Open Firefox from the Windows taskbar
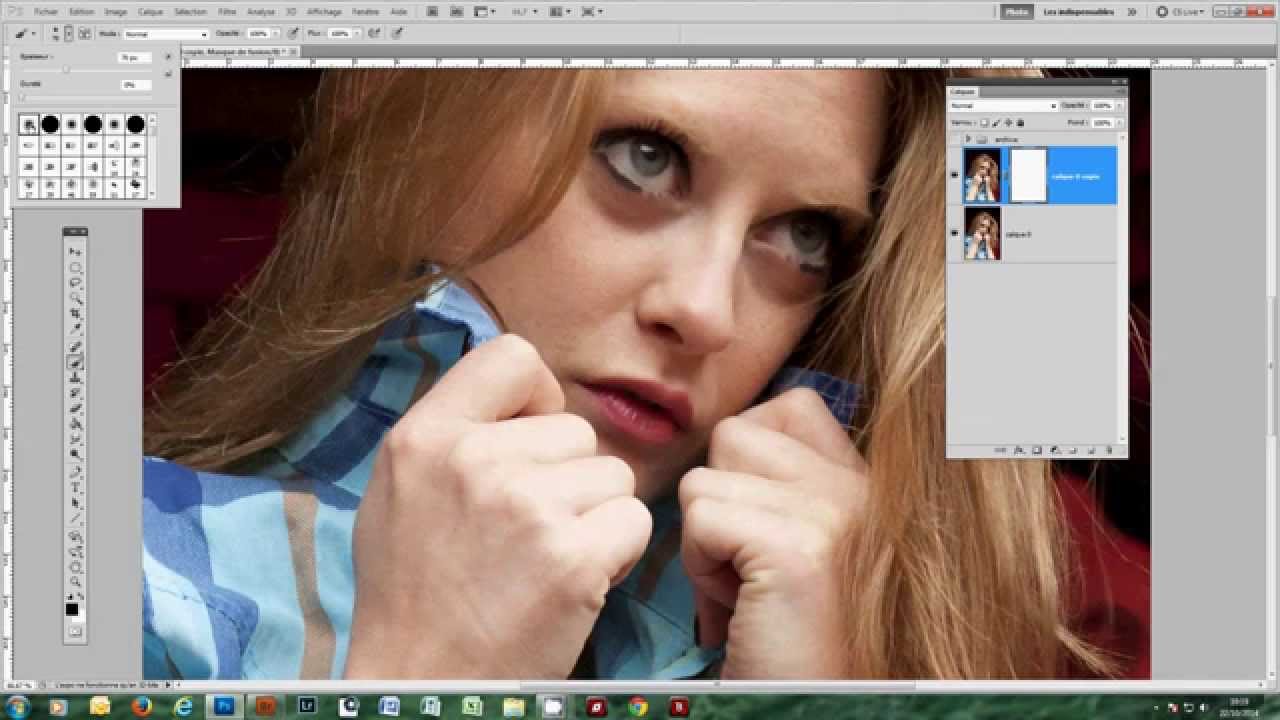 pyautogui.click(x=142, y=707)
